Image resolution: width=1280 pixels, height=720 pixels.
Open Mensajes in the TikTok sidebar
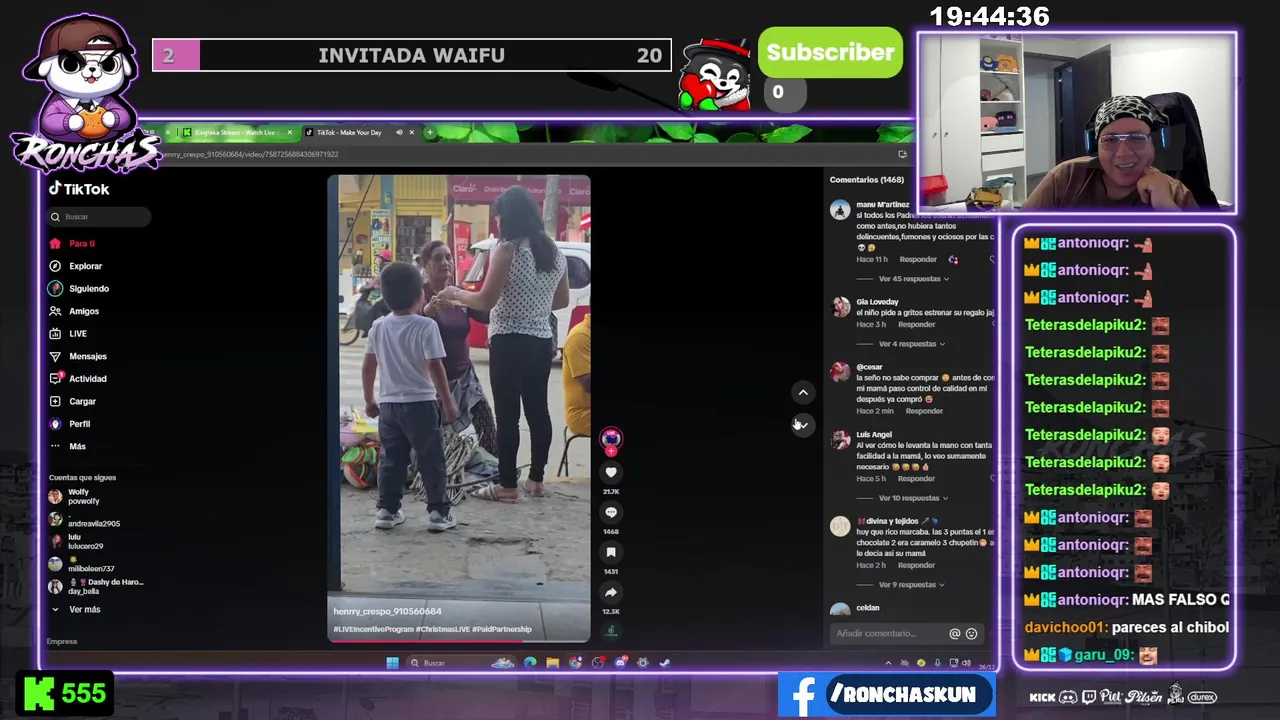78,356
